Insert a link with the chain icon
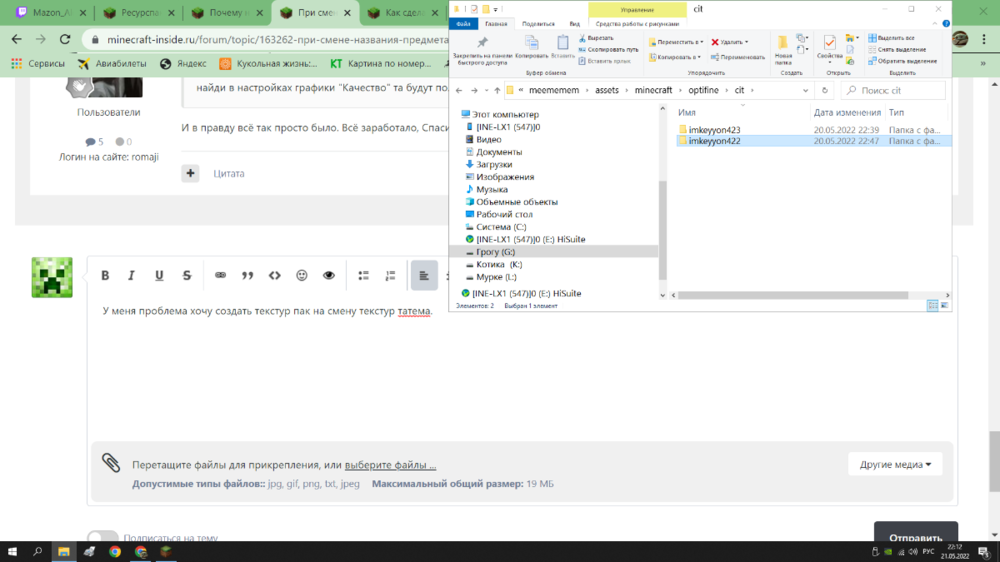 (220, 276)
